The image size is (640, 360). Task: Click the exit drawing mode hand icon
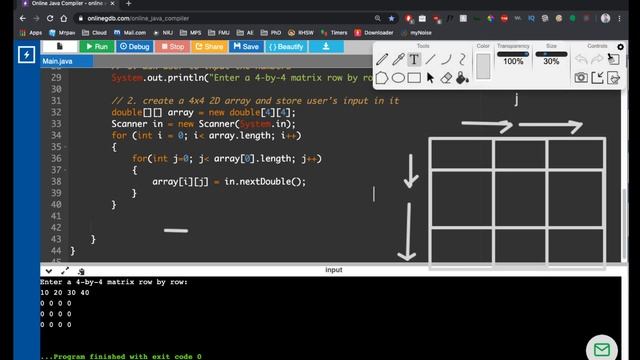[x=613, y=78]
